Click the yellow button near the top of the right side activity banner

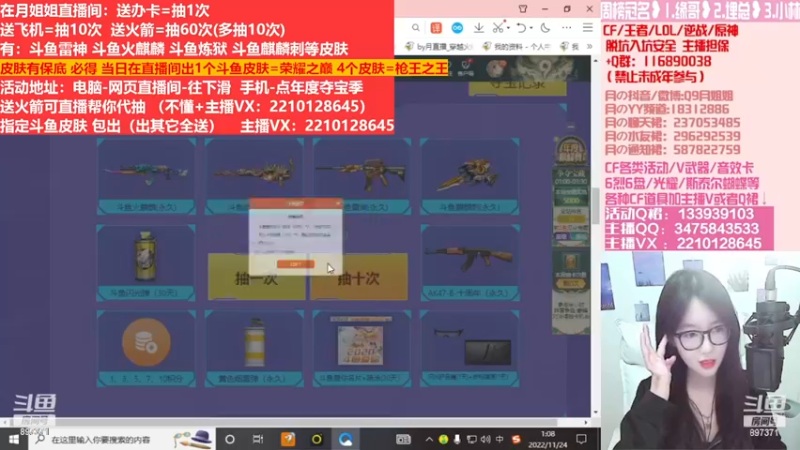pyautogui.click(x=571, y=219)
